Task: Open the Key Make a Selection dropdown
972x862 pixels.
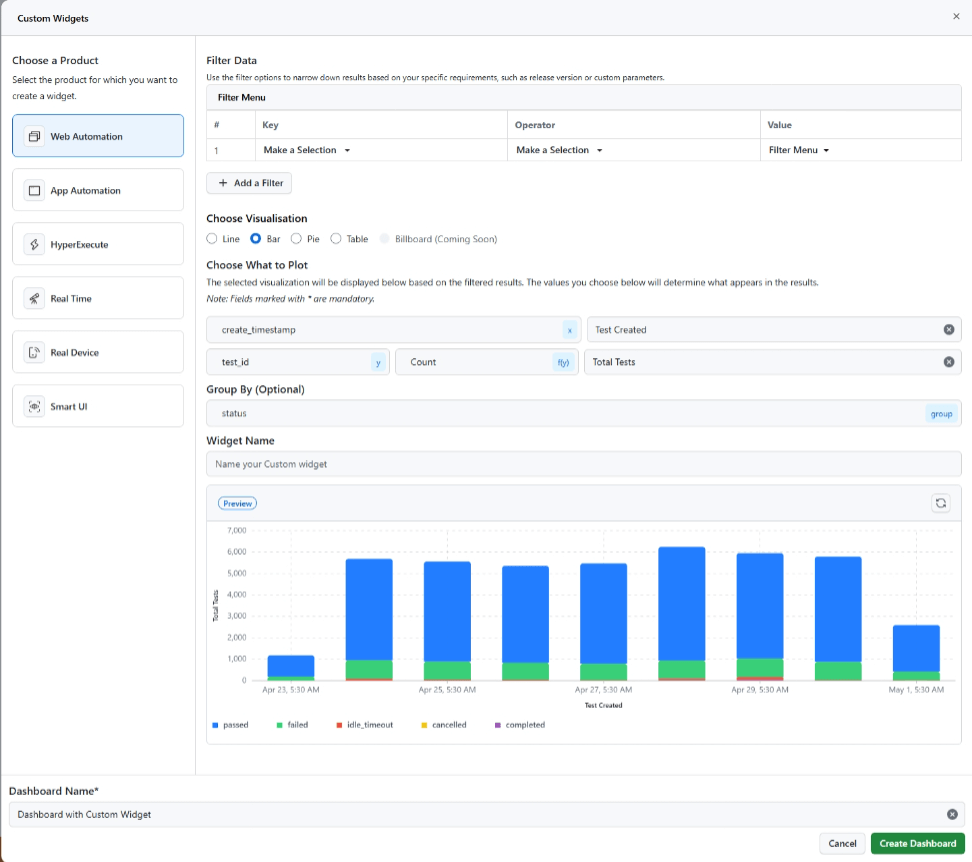Action: pyautogui.click(x=307, y=150)
